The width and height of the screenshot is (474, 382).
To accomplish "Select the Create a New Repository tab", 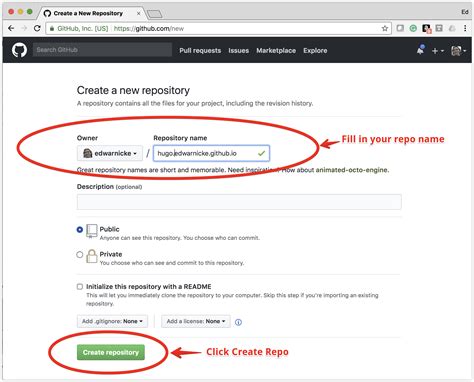I will point(90,13).
